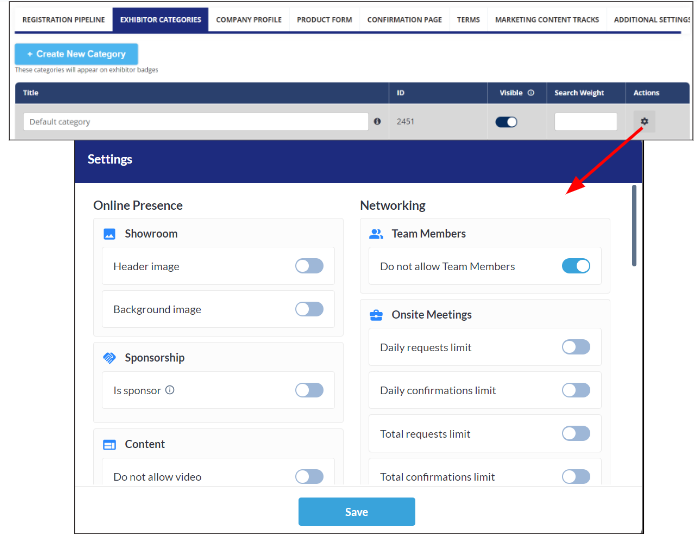Open the Company Profile tab
The image size is (697, 541).
point(249,20)
